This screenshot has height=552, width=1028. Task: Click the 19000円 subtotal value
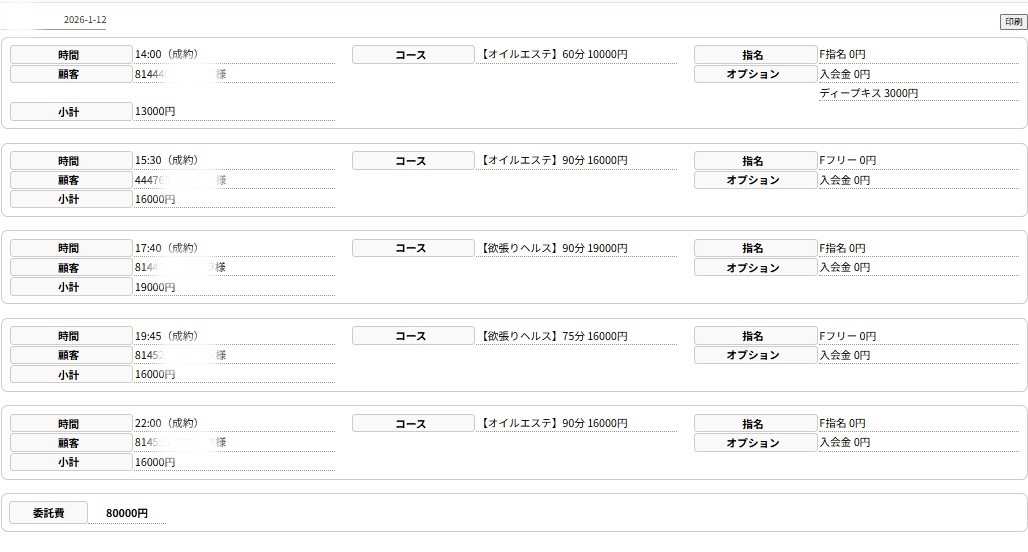(x=155, y=287)
